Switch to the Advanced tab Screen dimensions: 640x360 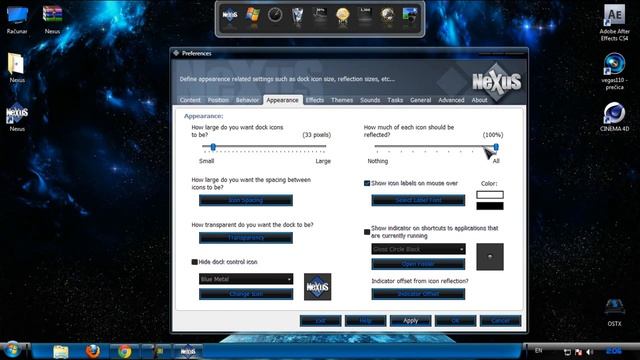[x=451, y=100]
